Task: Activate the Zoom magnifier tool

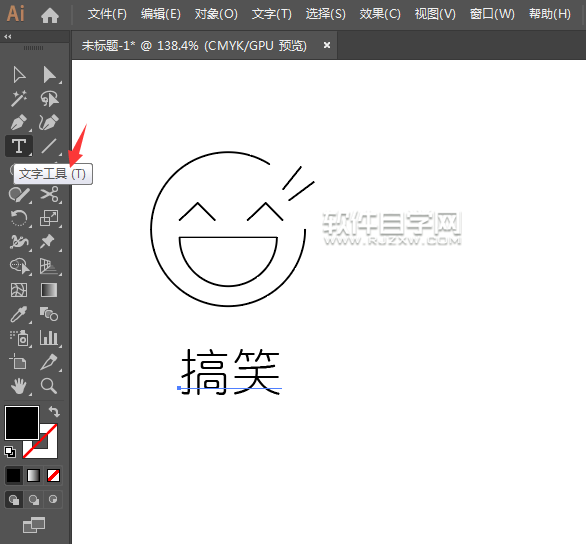Action: (49, 386)
